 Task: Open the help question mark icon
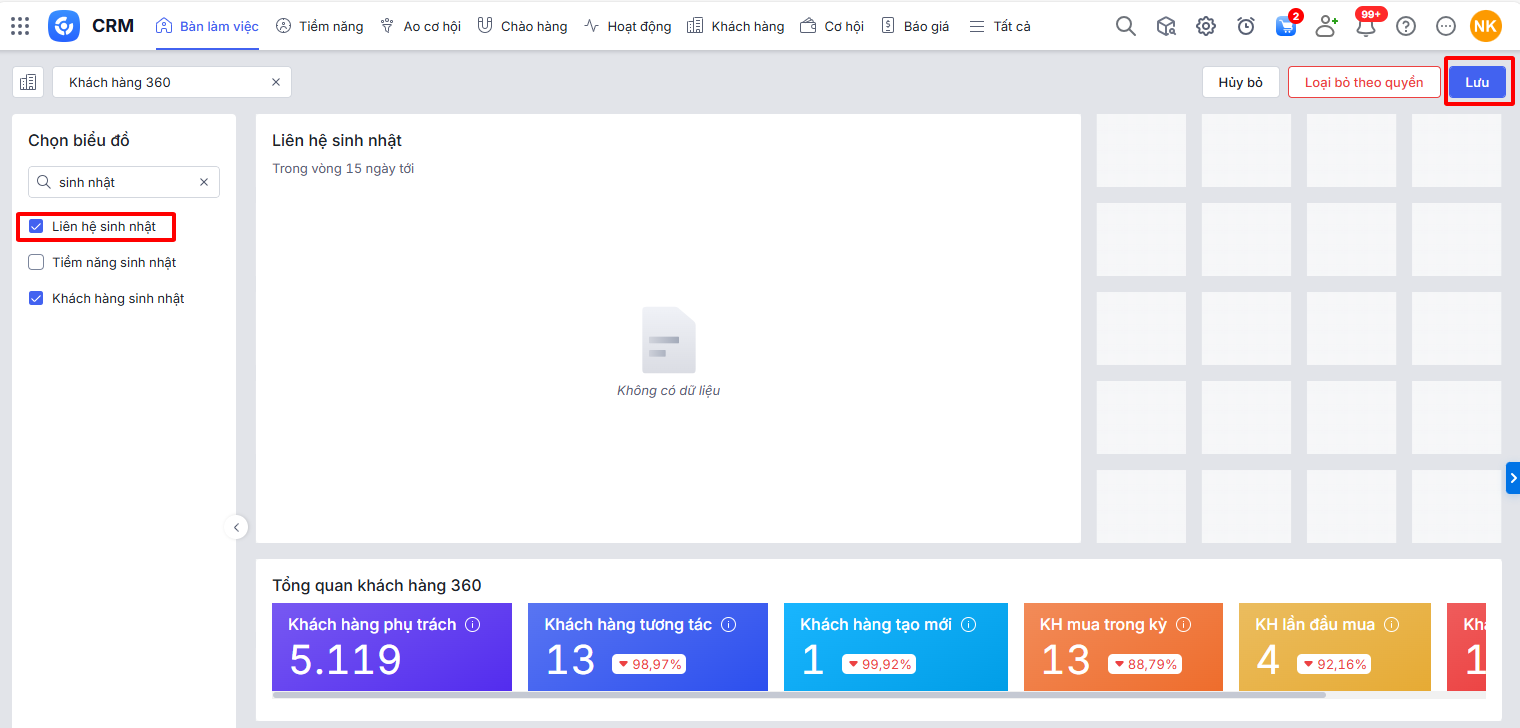1406,27
